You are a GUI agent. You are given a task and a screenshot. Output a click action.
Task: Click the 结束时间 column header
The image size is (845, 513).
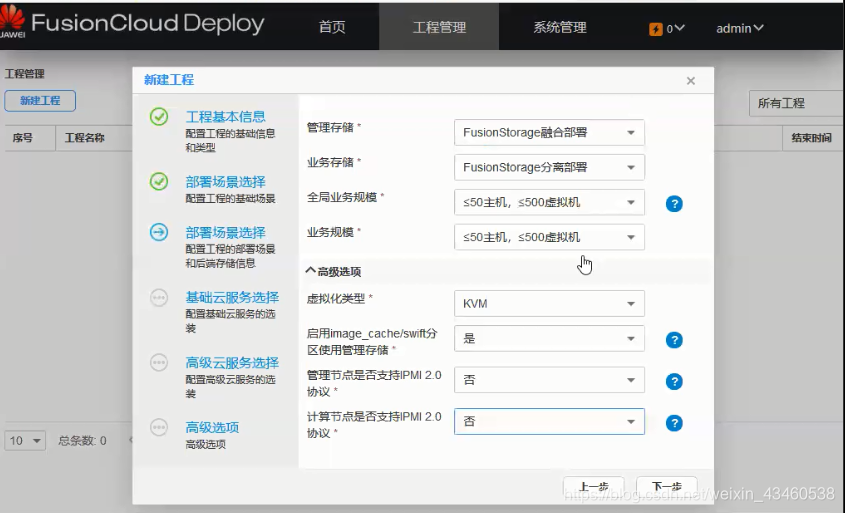point(811,138)
